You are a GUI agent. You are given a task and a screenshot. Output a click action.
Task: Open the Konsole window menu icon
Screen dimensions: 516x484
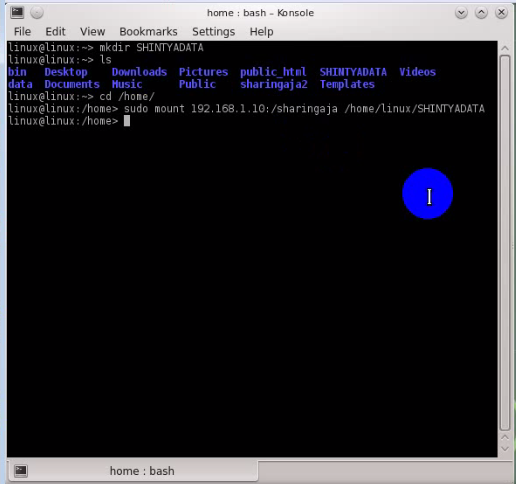click(x=17, y=13)
